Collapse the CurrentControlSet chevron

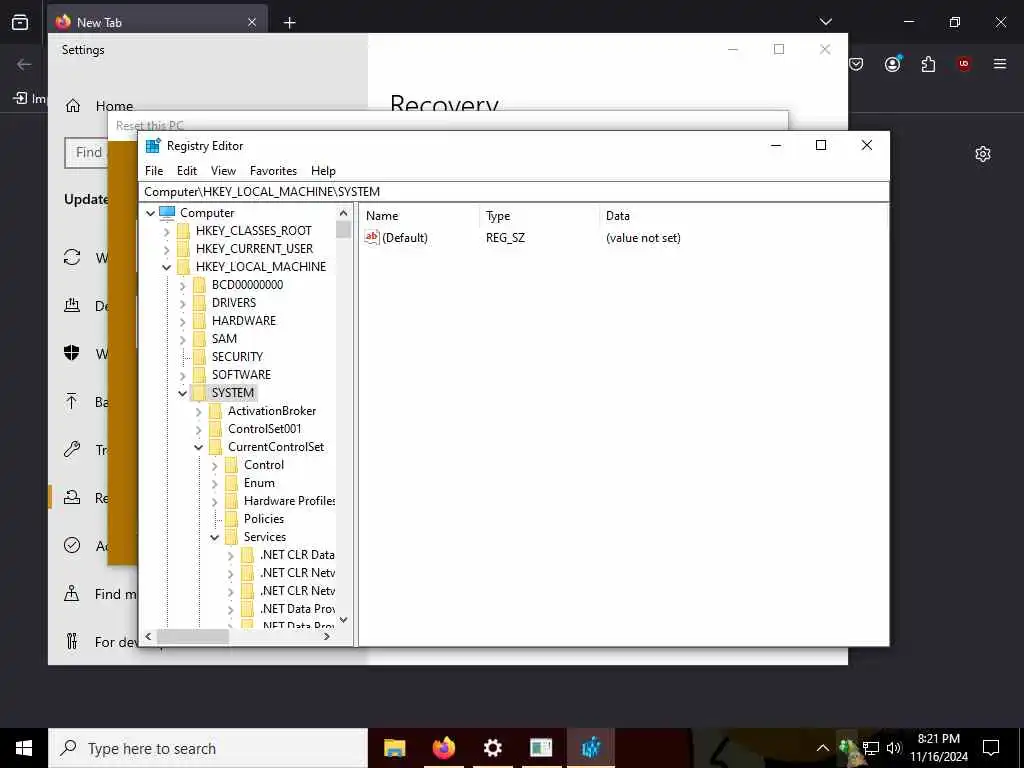point(199,447)
